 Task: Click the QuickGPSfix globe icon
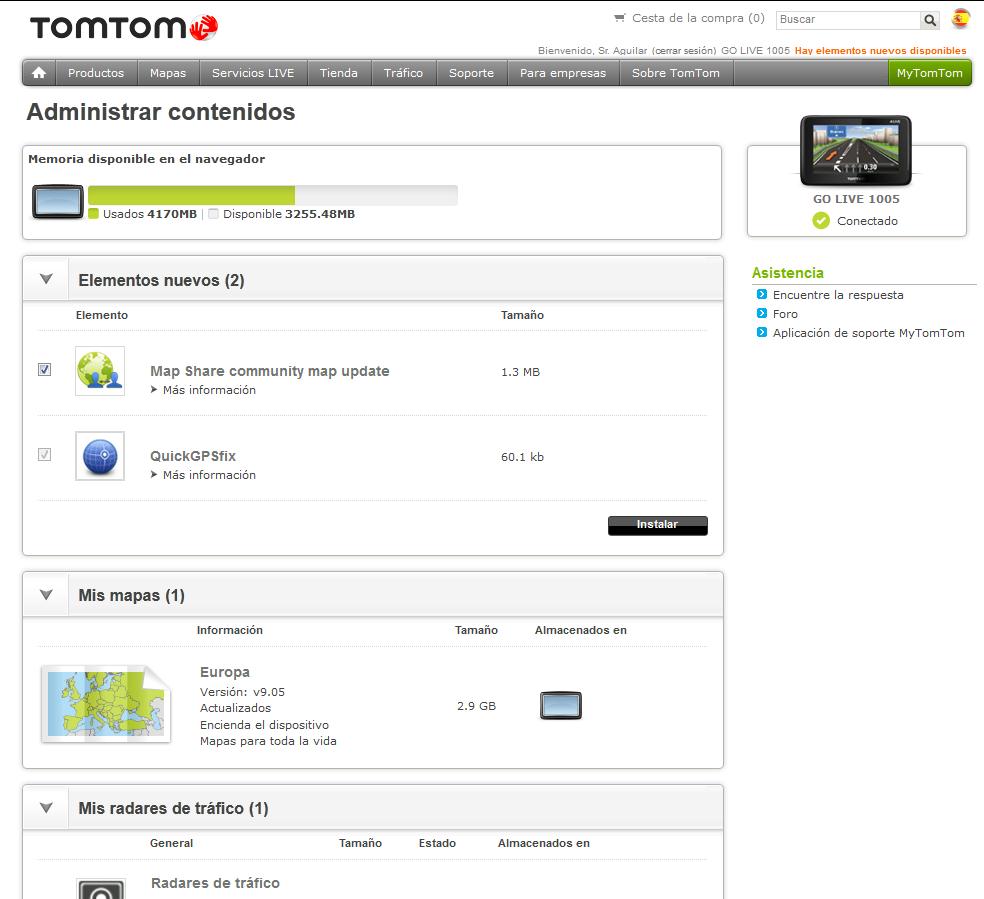(100, 456)
